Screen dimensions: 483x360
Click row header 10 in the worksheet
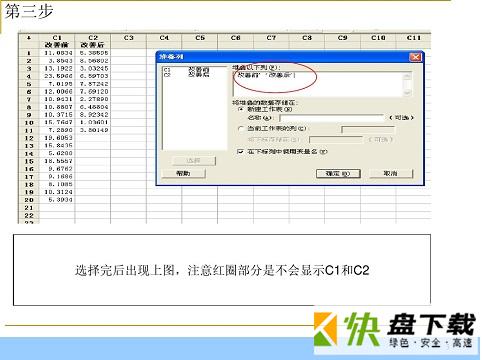coord(29,123)
